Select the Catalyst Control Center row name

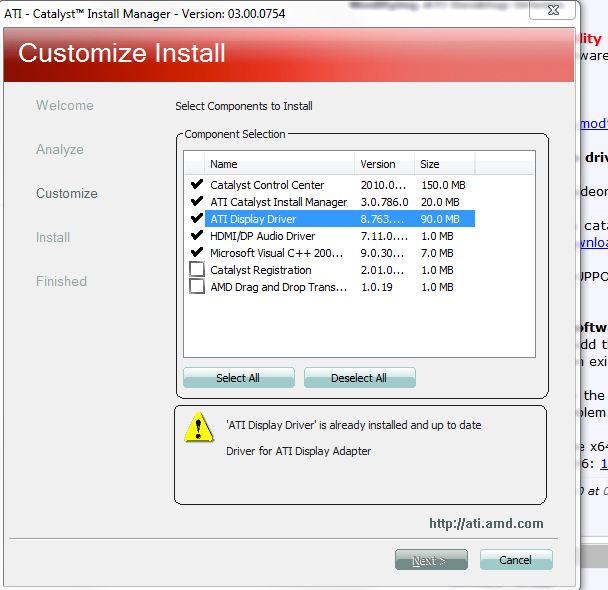267,185
